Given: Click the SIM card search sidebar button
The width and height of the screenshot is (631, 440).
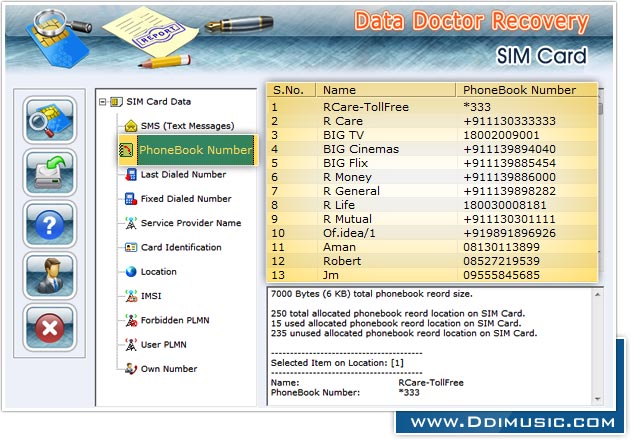Looking at the screenshot, I should [x=49, y=120].
